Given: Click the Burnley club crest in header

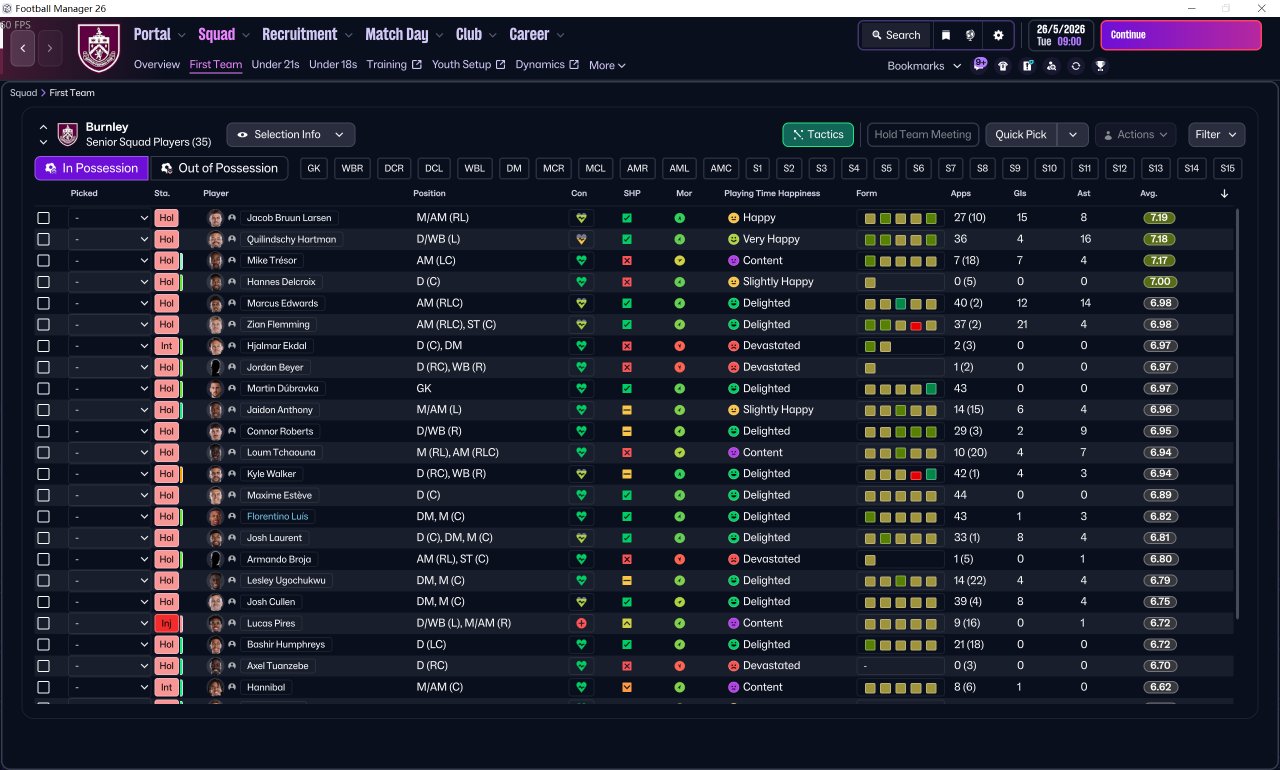Looking at the screenshot, I should click(x=98, y=47).
